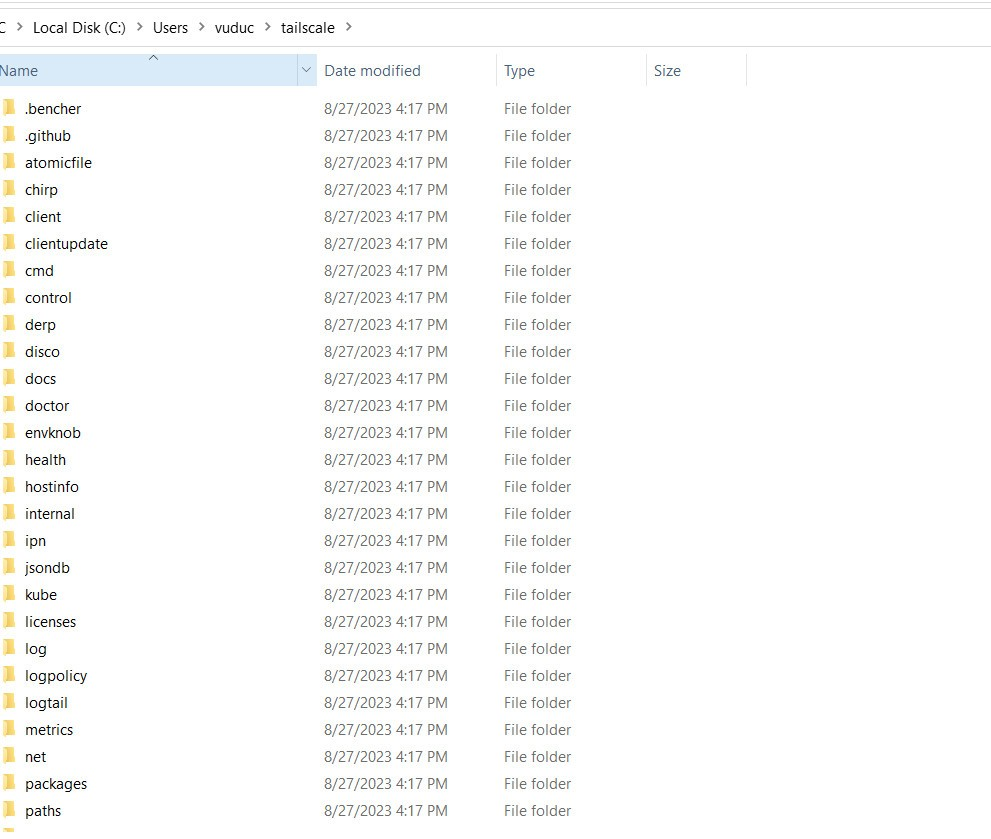Click the logtail folder icon
This screenshot has height=839, width=991.
coord(9,702)
